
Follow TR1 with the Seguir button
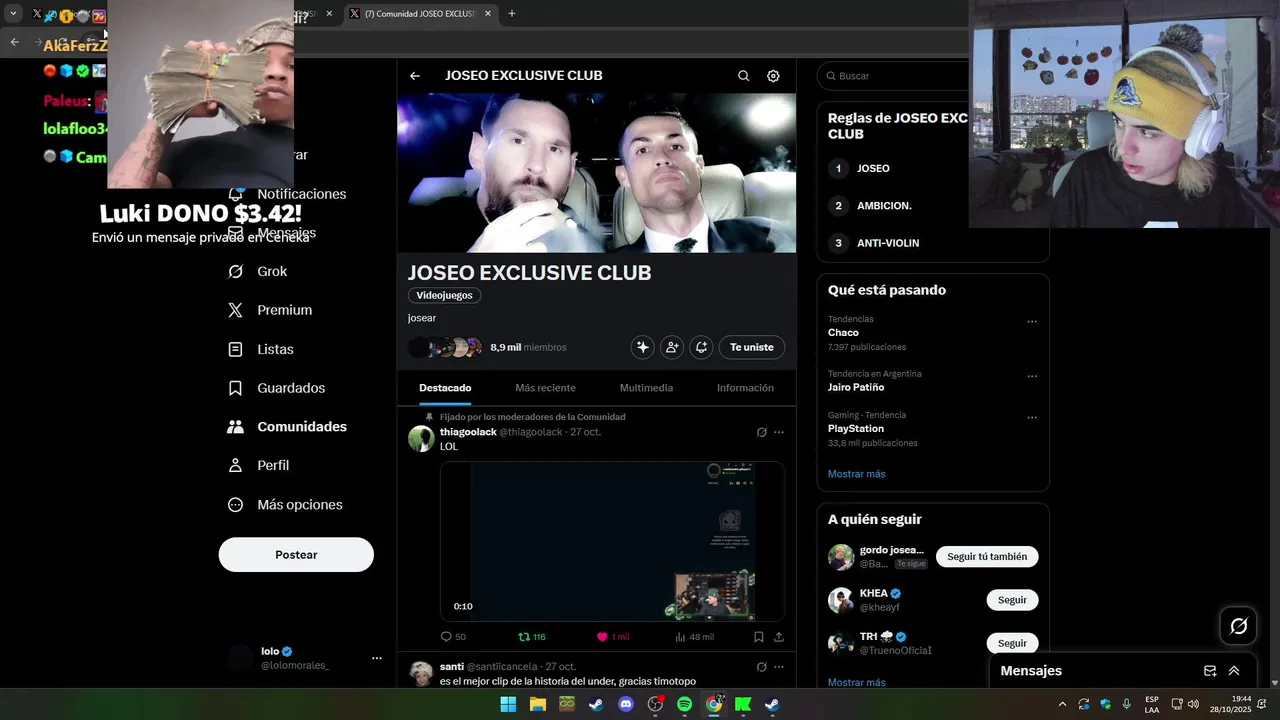pyautogui.click(x=1012, y=643)
